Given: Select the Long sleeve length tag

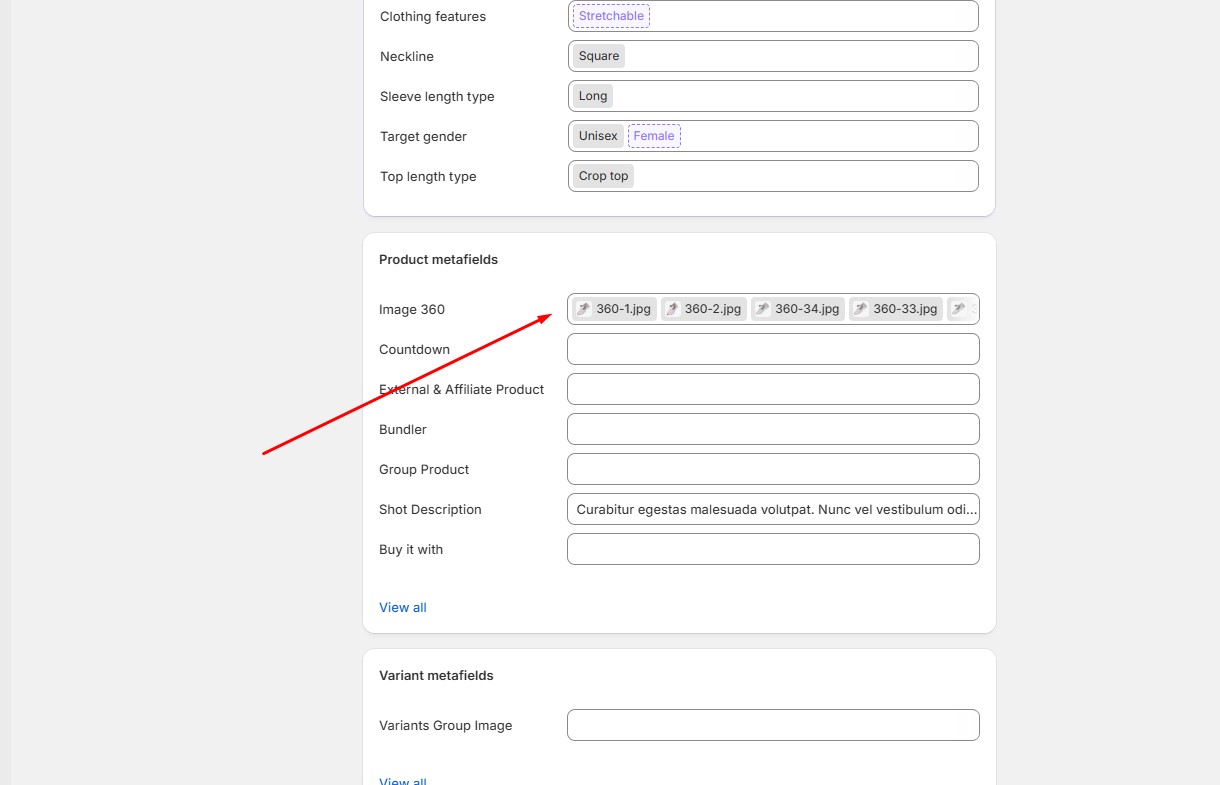Looking at the screenshot, I should 592,96.
